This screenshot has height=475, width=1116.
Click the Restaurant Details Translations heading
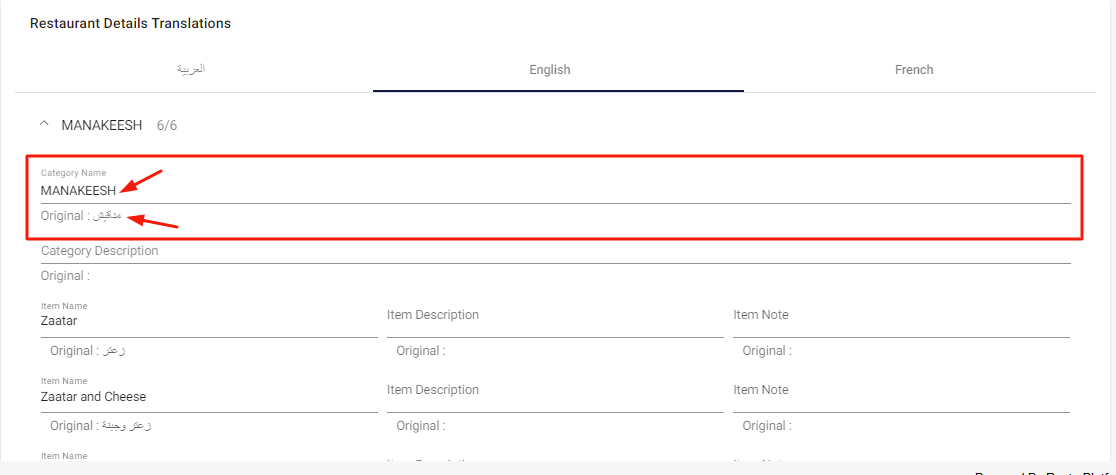[130, 23]
